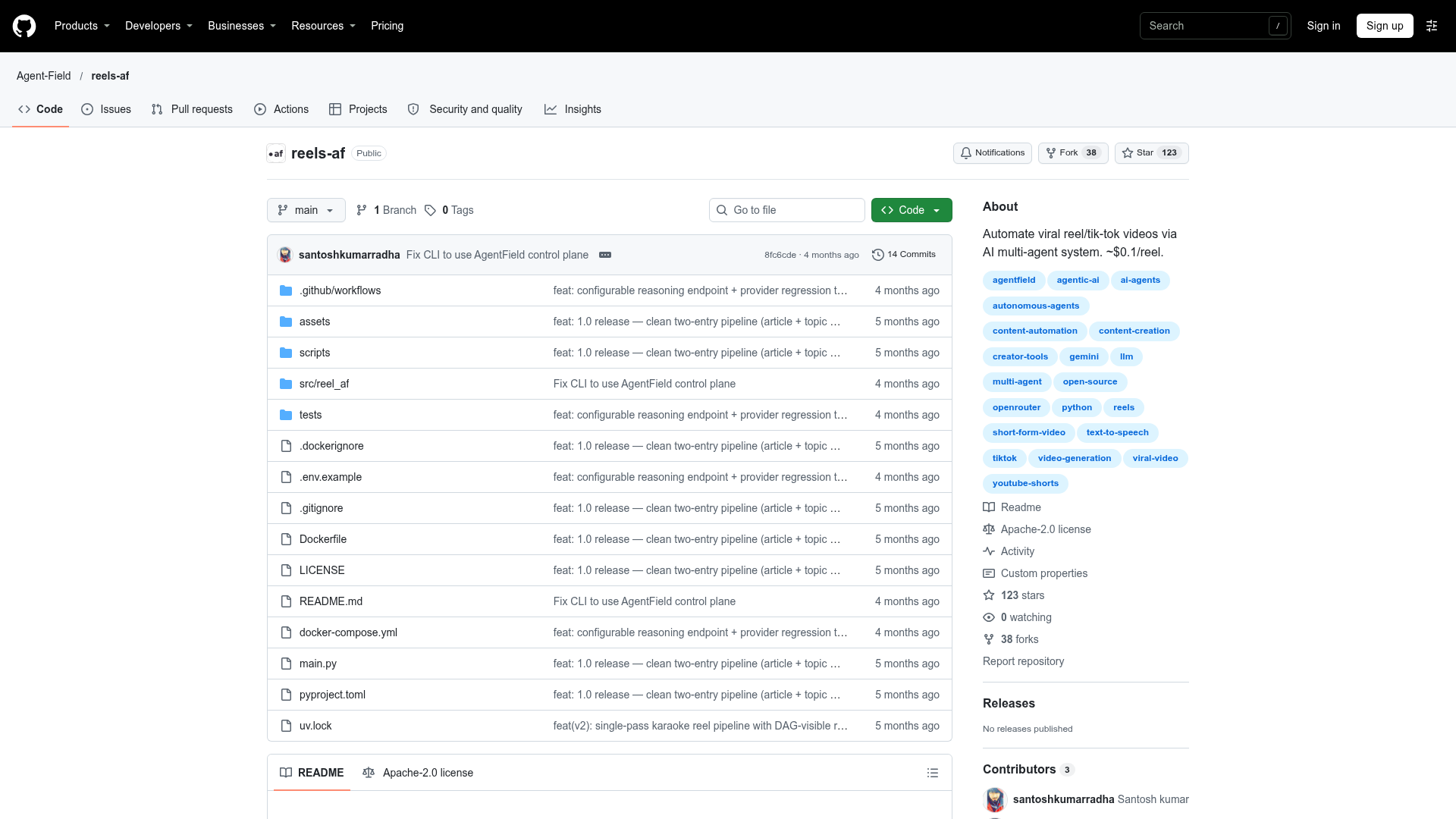Click the Report repository link
The image size is (1456, 819).
[x=1023, y=661]
